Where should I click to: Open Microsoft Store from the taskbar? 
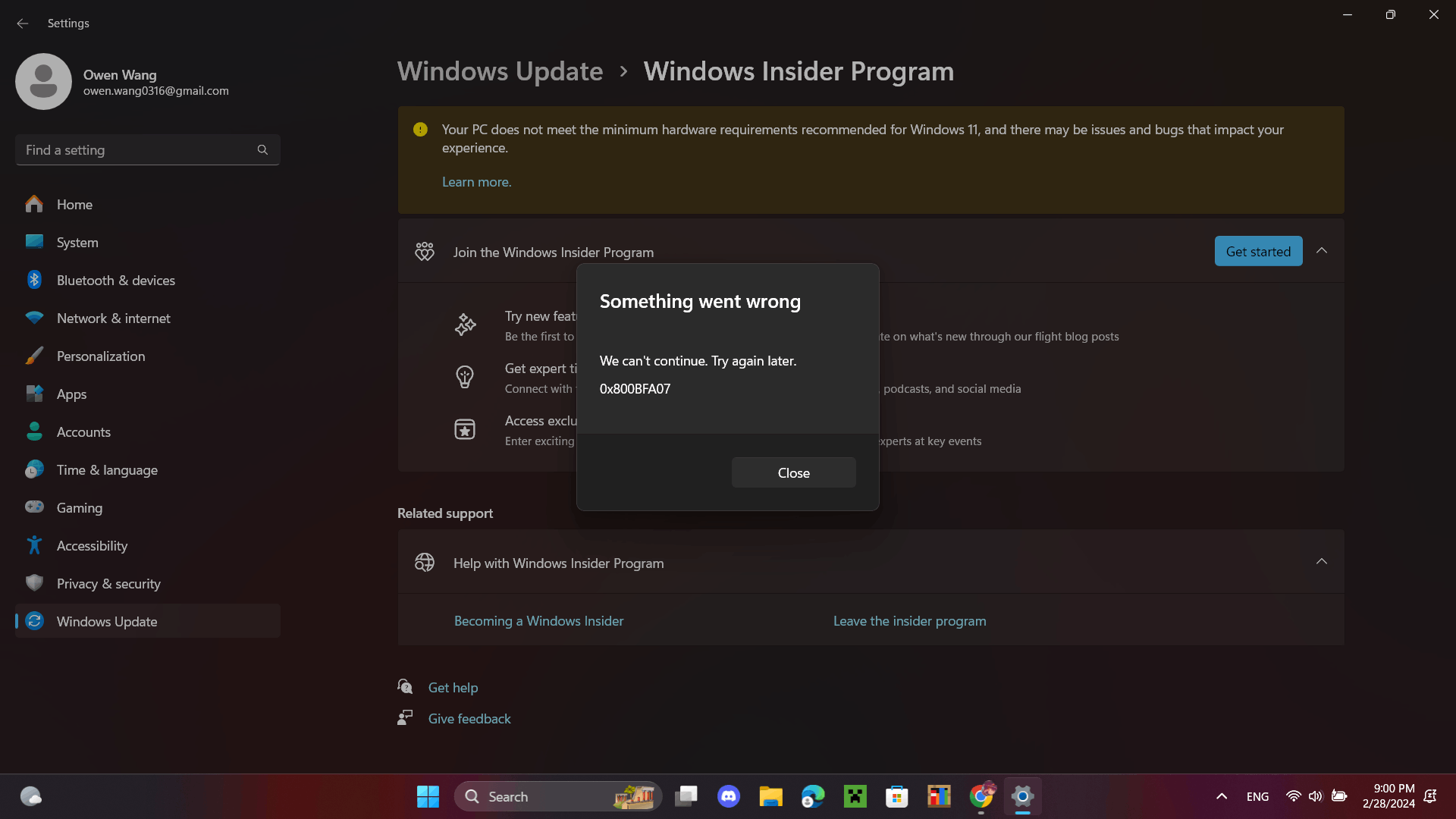point(897,796)
